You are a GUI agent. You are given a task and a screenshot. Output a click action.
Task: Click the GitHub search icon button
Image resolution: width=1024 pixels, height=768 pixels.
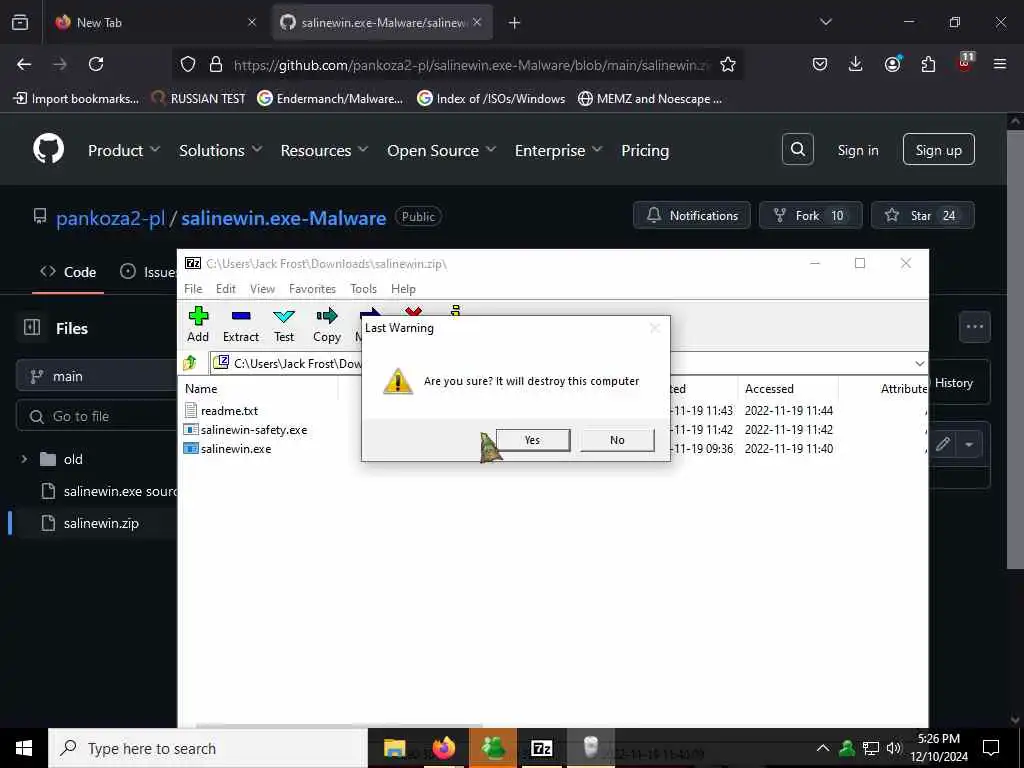(797, 150)
